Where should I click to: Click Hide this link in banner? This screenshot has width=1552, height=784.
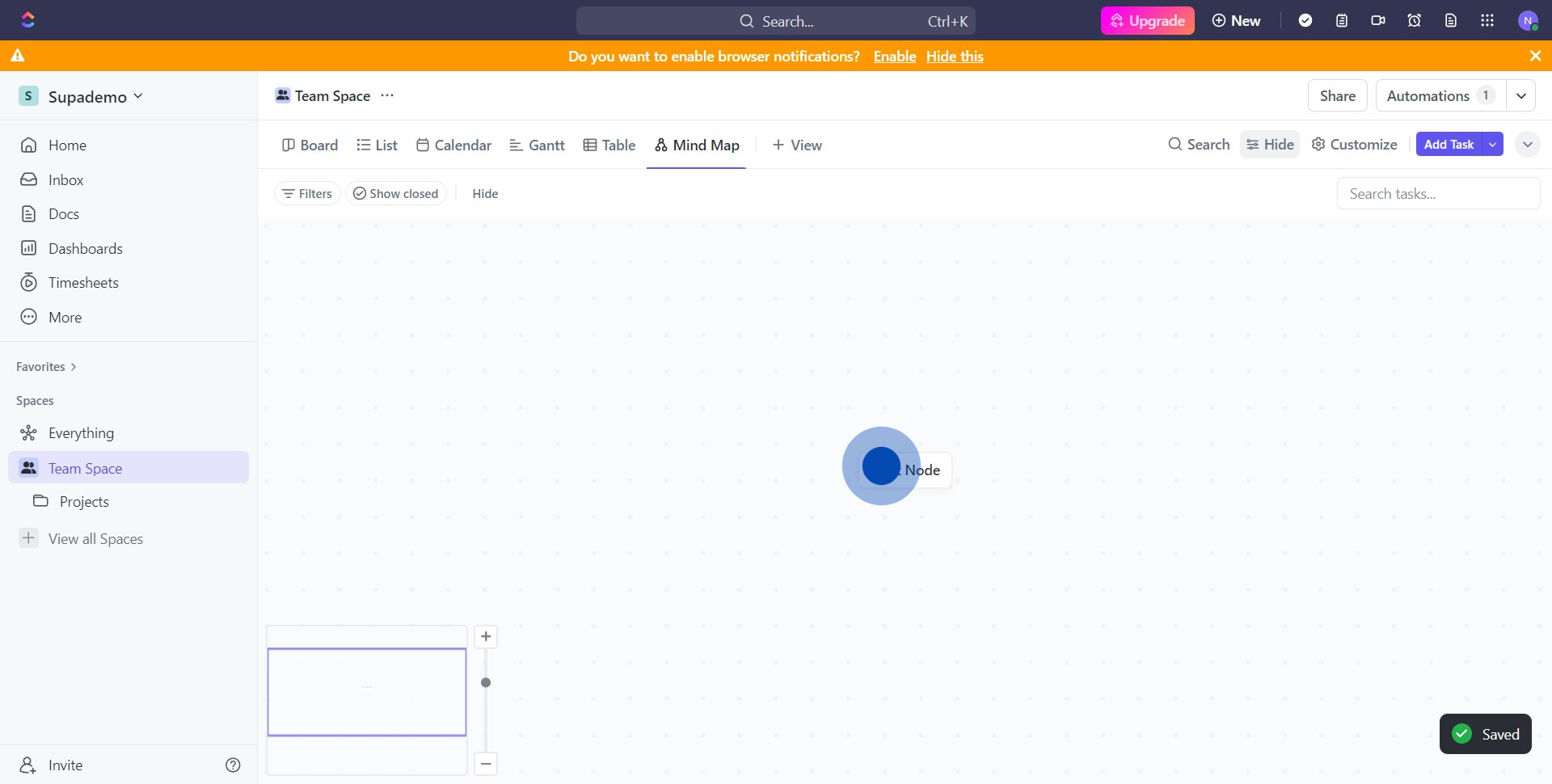[x=955, y=57]
